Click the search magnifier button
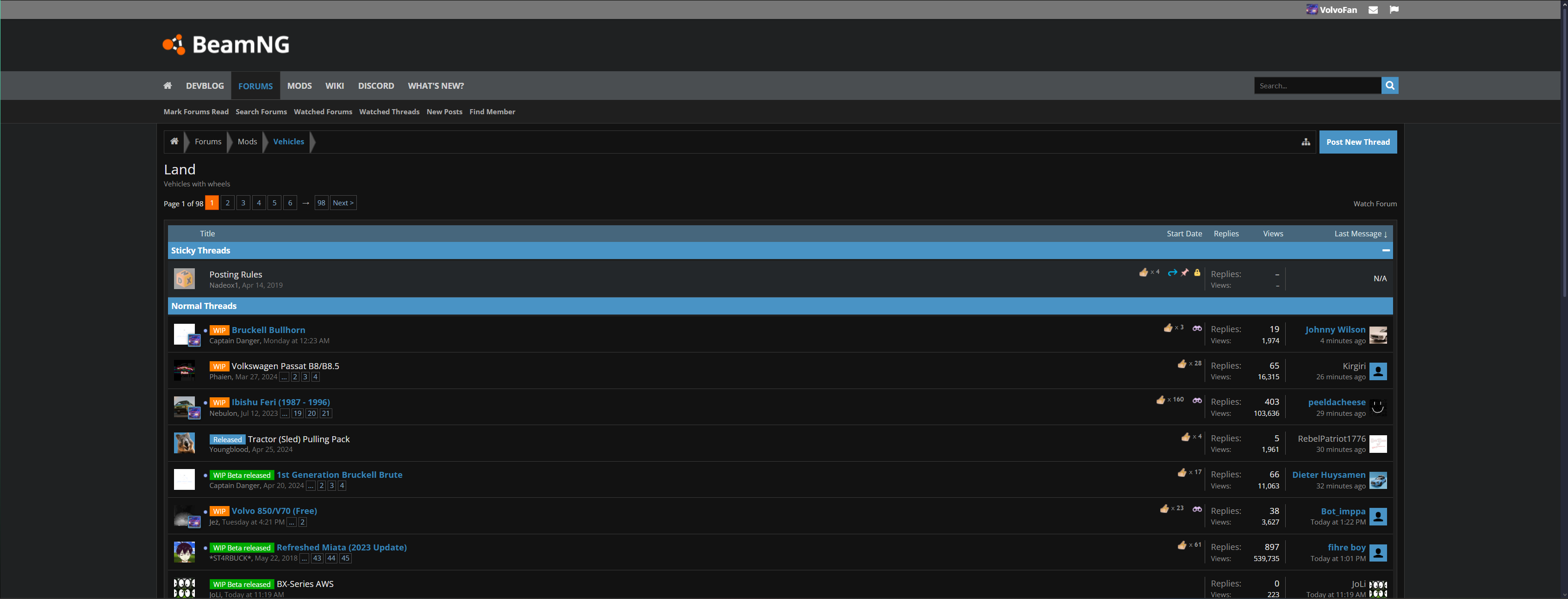The width and height of the screenshot is (1568, 599). click(1390, 86)
